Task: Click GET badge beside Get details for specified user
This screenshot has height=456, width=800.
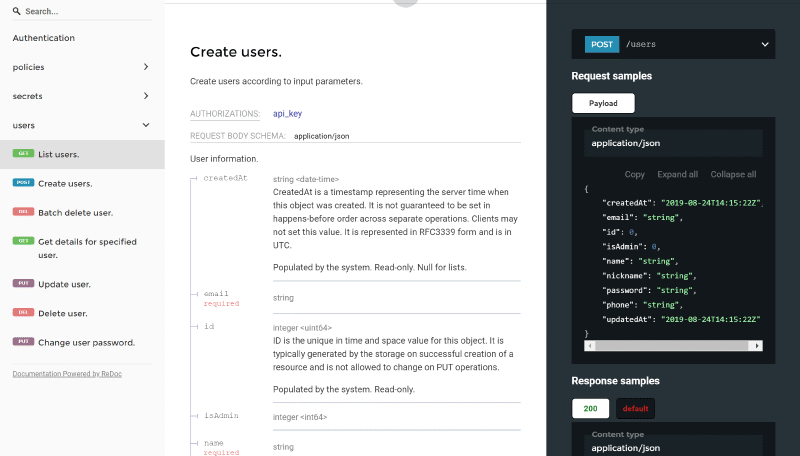Action: pos(23,241)
